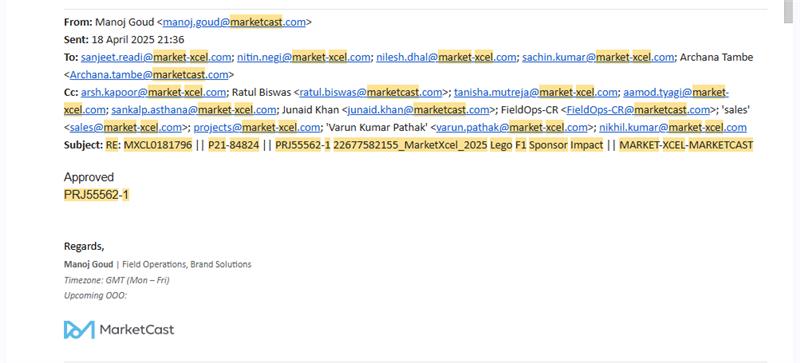Image resolution: width=800 pixels, height=363 pixels.
Task: Click tanisha.mutreja@market-xcel.com link
Action: (x=536, y=92)
